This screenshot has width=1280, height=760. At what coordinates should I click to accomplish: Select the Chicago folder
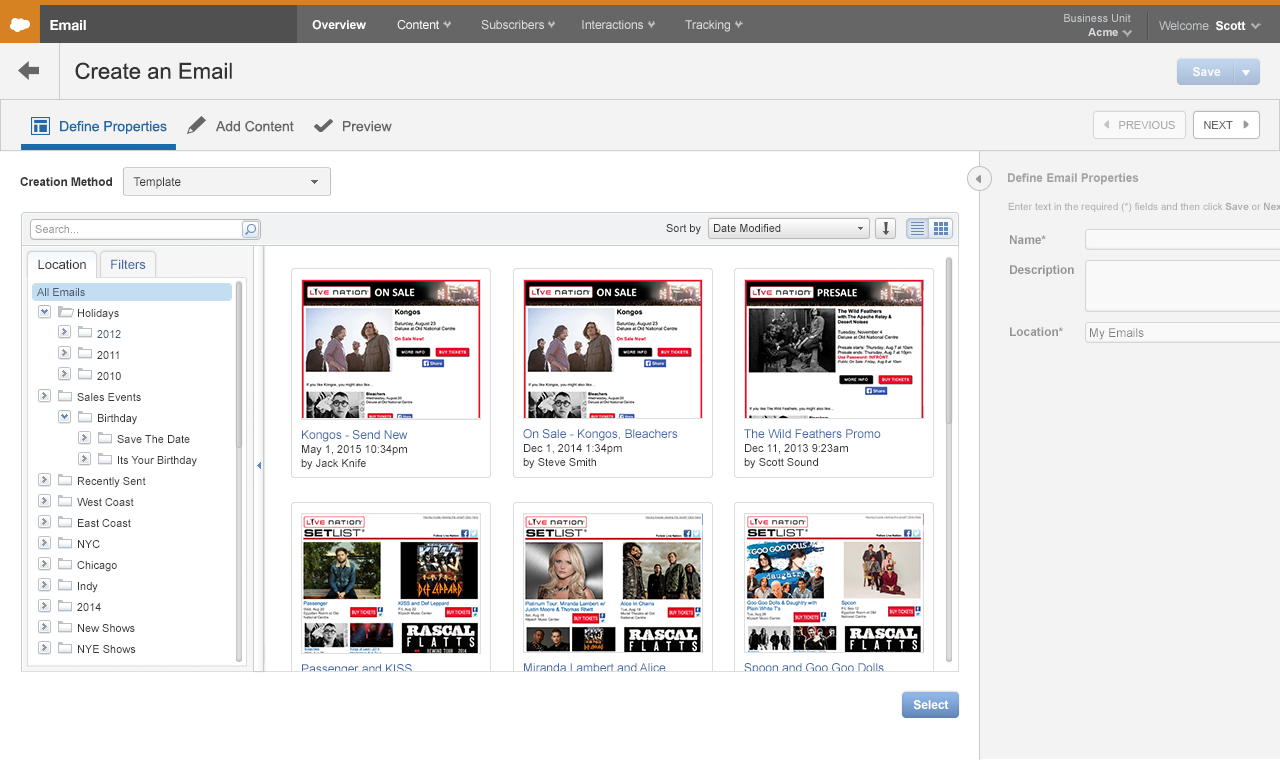tap(97, 565)
